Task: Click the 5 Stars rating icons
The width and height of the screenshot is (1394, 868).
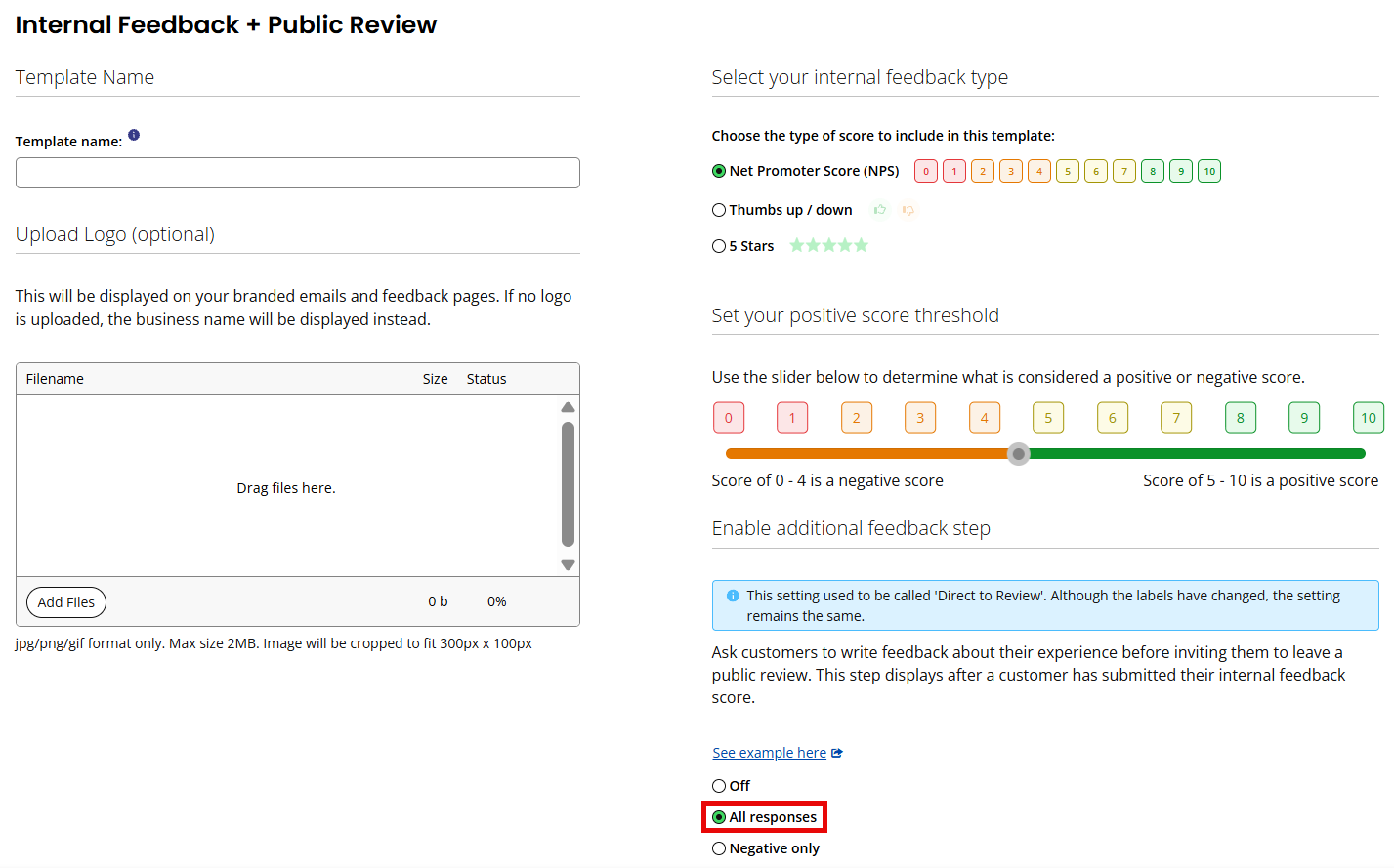Action: point(828,245)
